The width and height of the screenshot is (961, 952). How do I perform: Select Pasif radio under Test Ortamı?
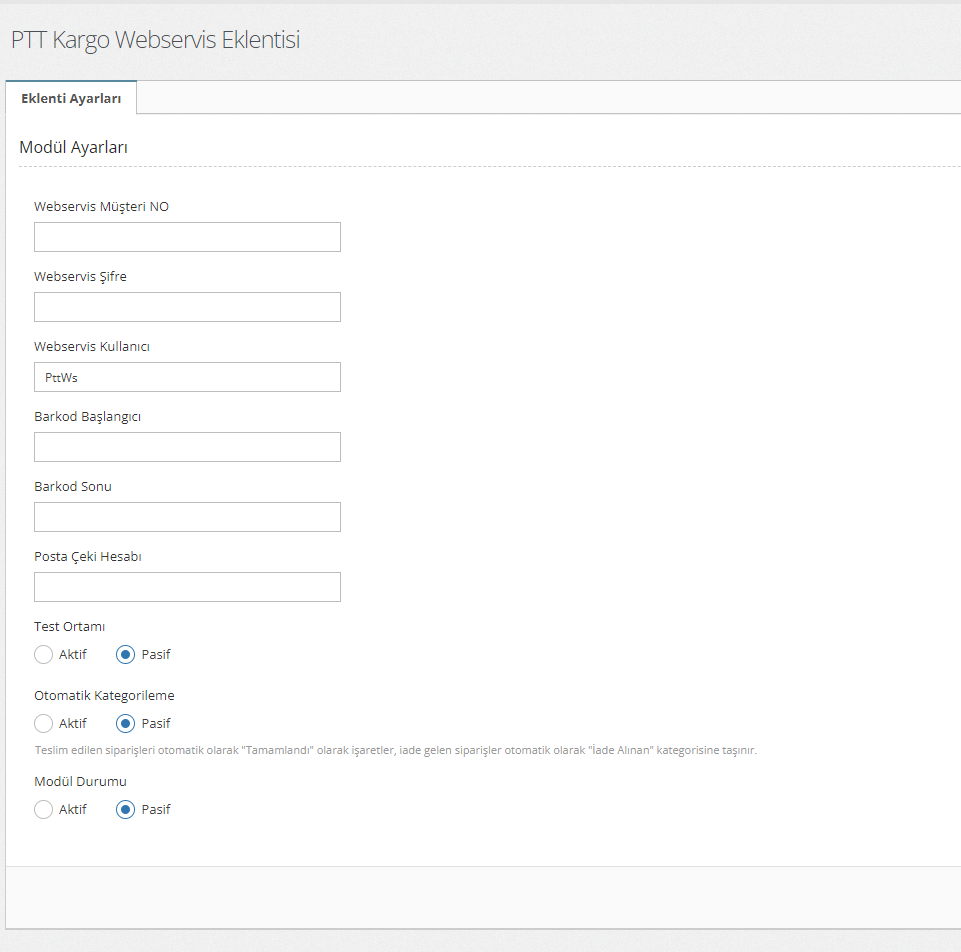point(126,655)
